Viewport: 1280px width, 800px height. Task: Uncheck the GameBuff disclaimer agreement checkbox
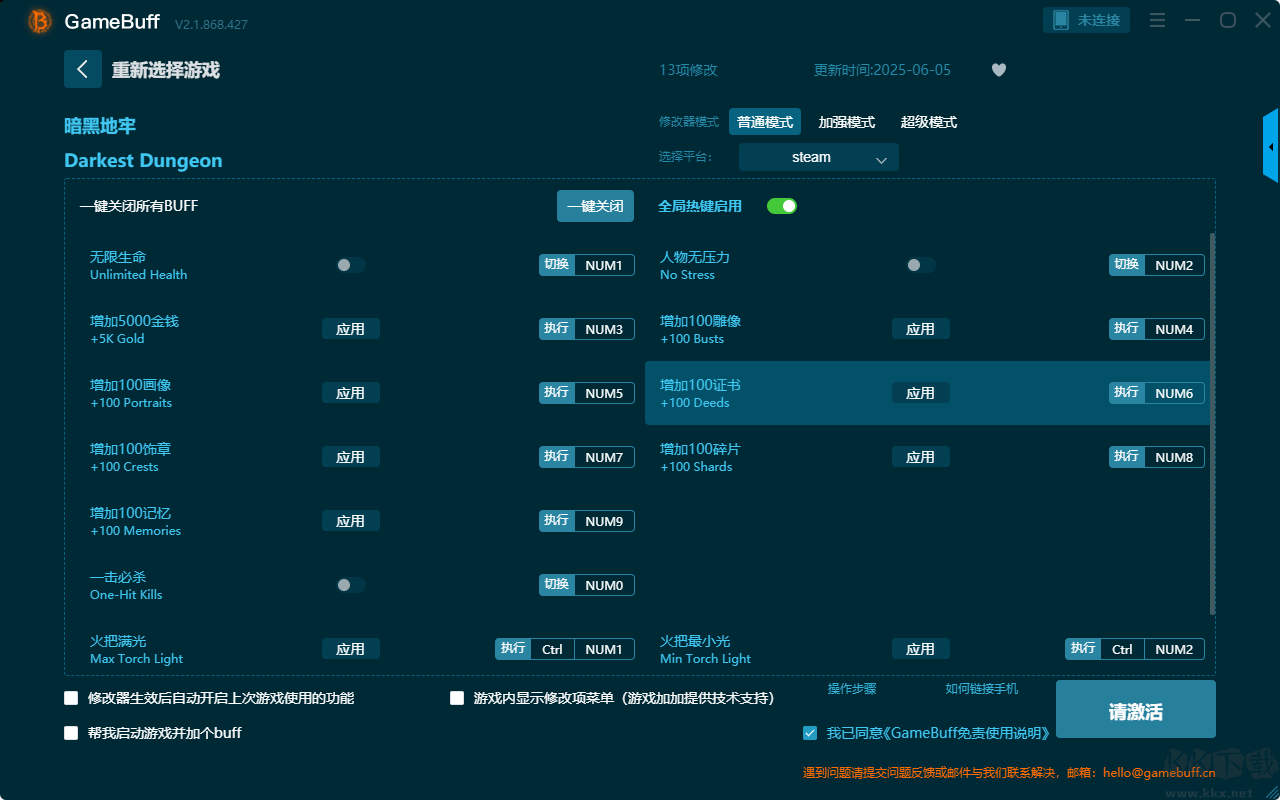(810, 733)
